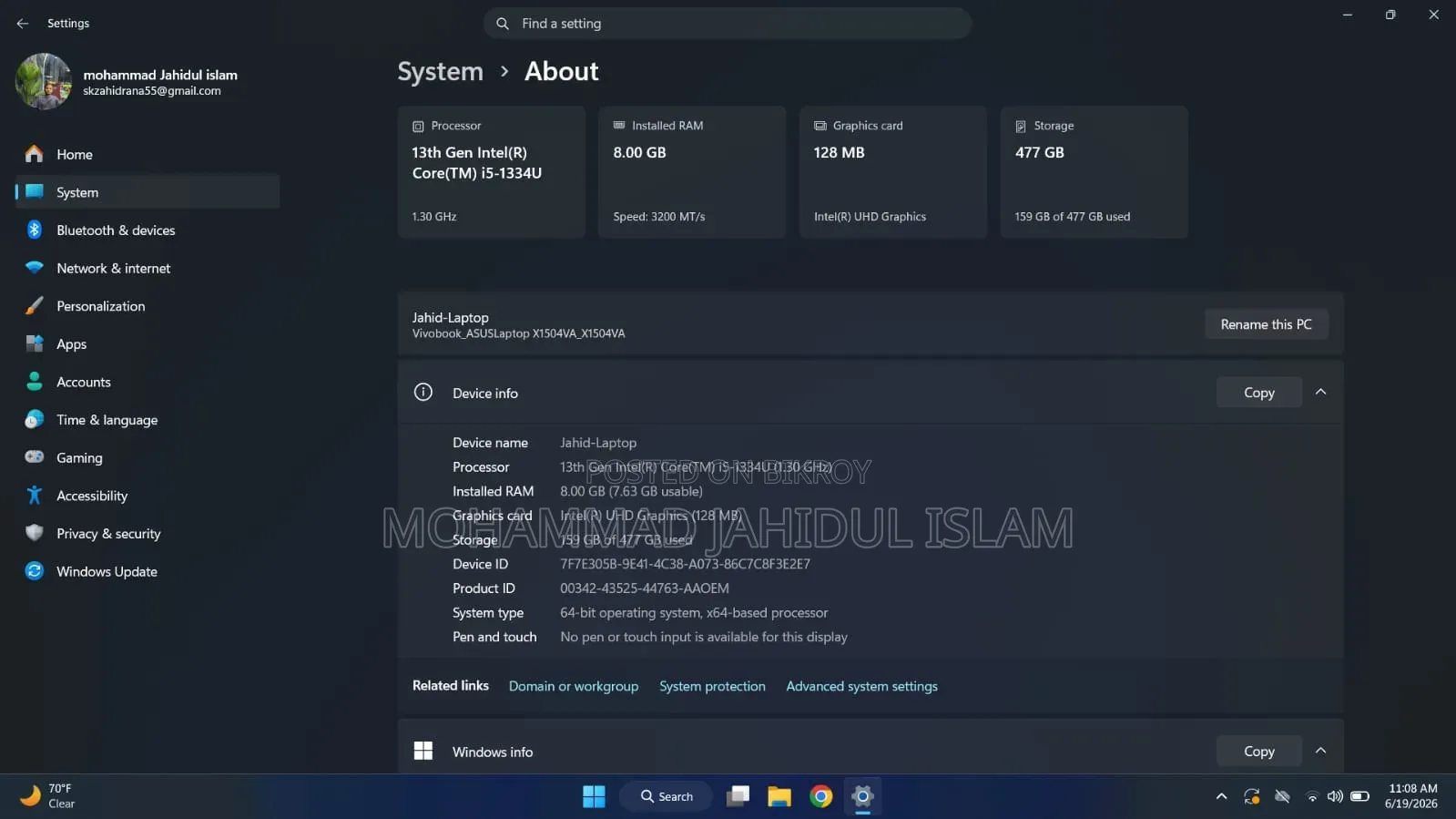Viewport: 1456px width, 819px height.
Task: Click the Personalization brush icon
Action: pos(35,306)
